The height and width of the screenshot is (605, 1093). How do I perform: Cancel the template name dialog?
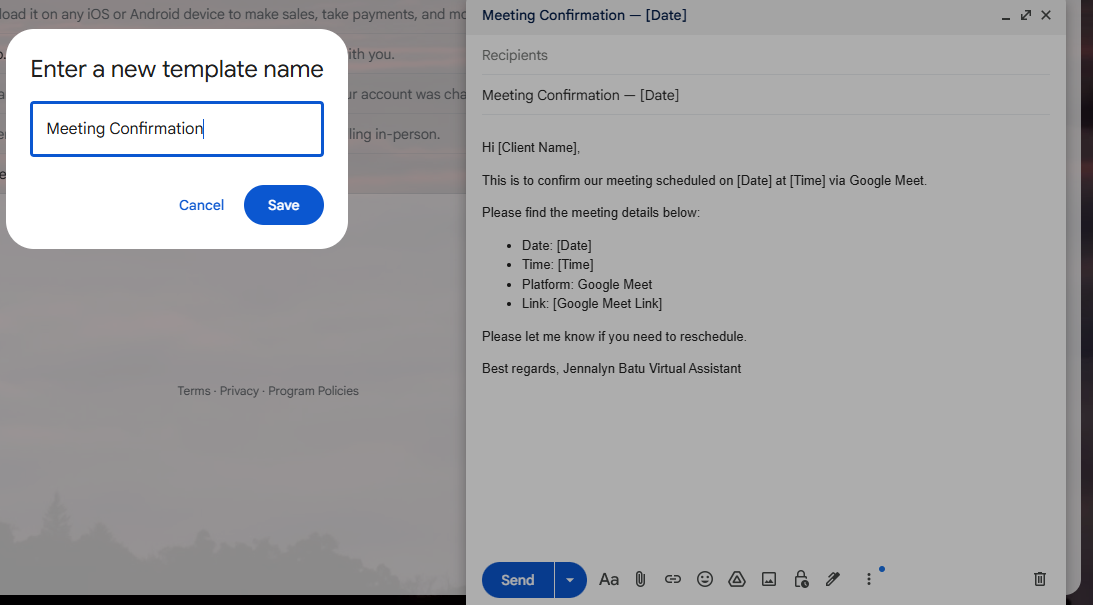pyautogui.click(x=201, y=205)
